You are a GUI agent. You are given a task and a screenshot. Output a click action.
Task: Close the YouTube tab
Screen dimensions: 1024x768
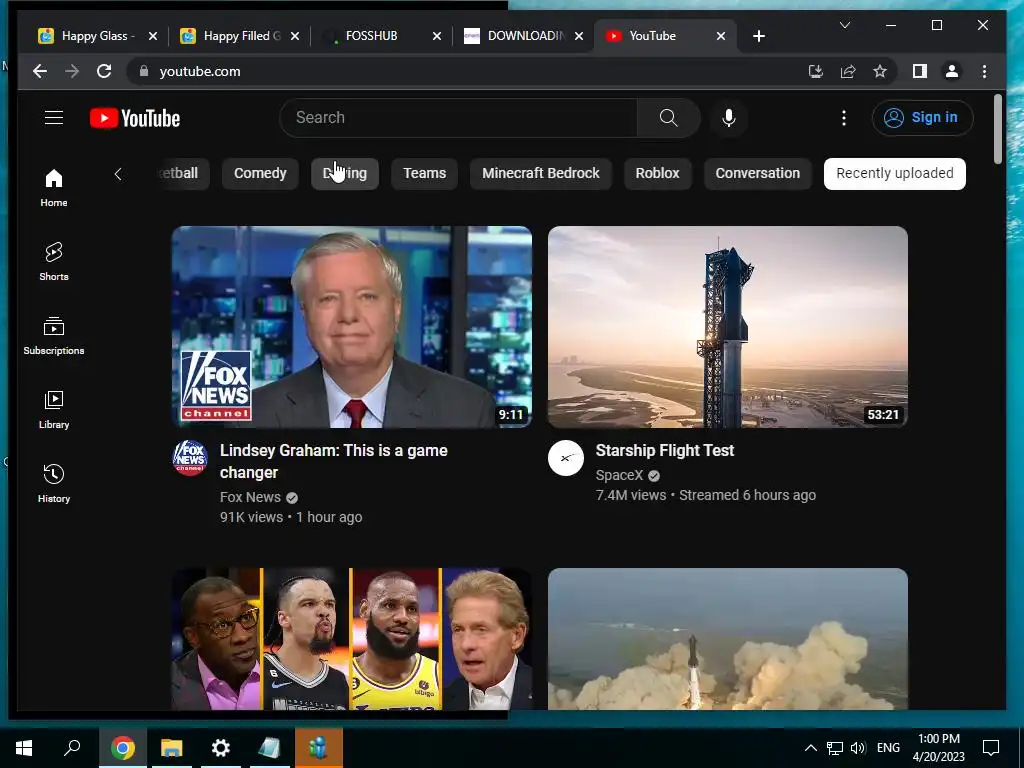pyautogui.click(x=721, y=36)
